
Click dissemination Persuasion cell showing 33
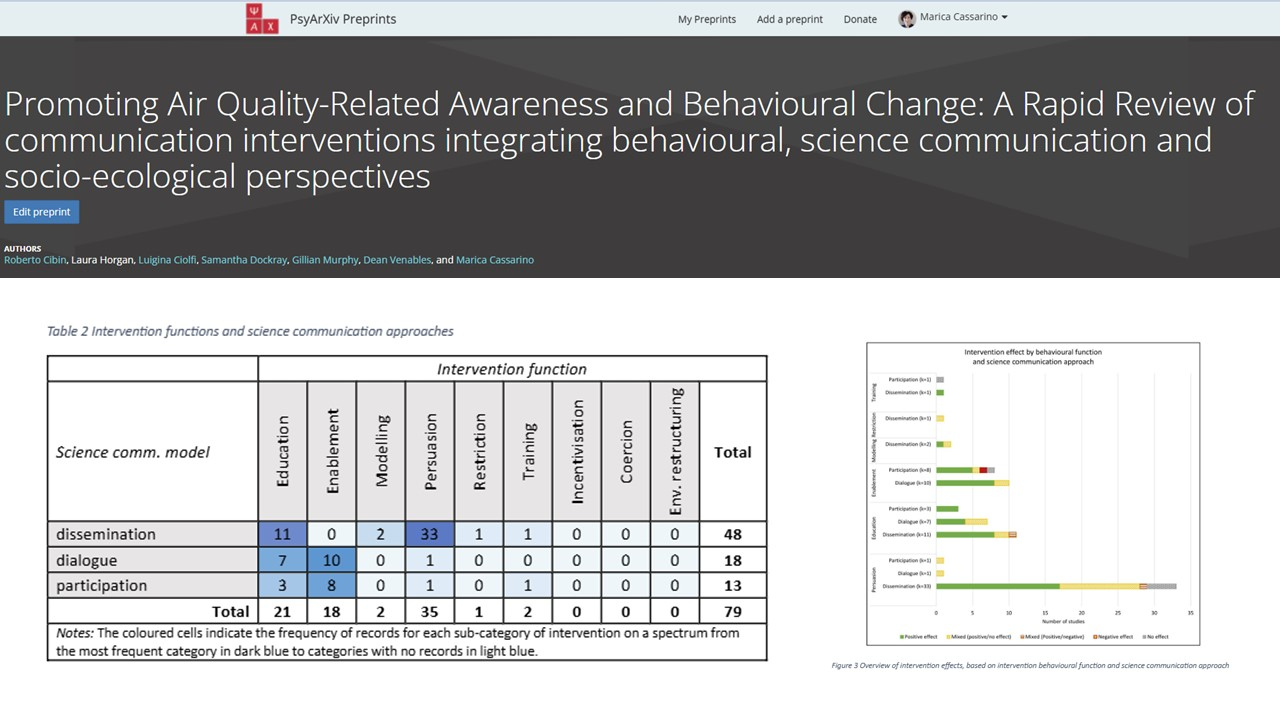point(430,535)
